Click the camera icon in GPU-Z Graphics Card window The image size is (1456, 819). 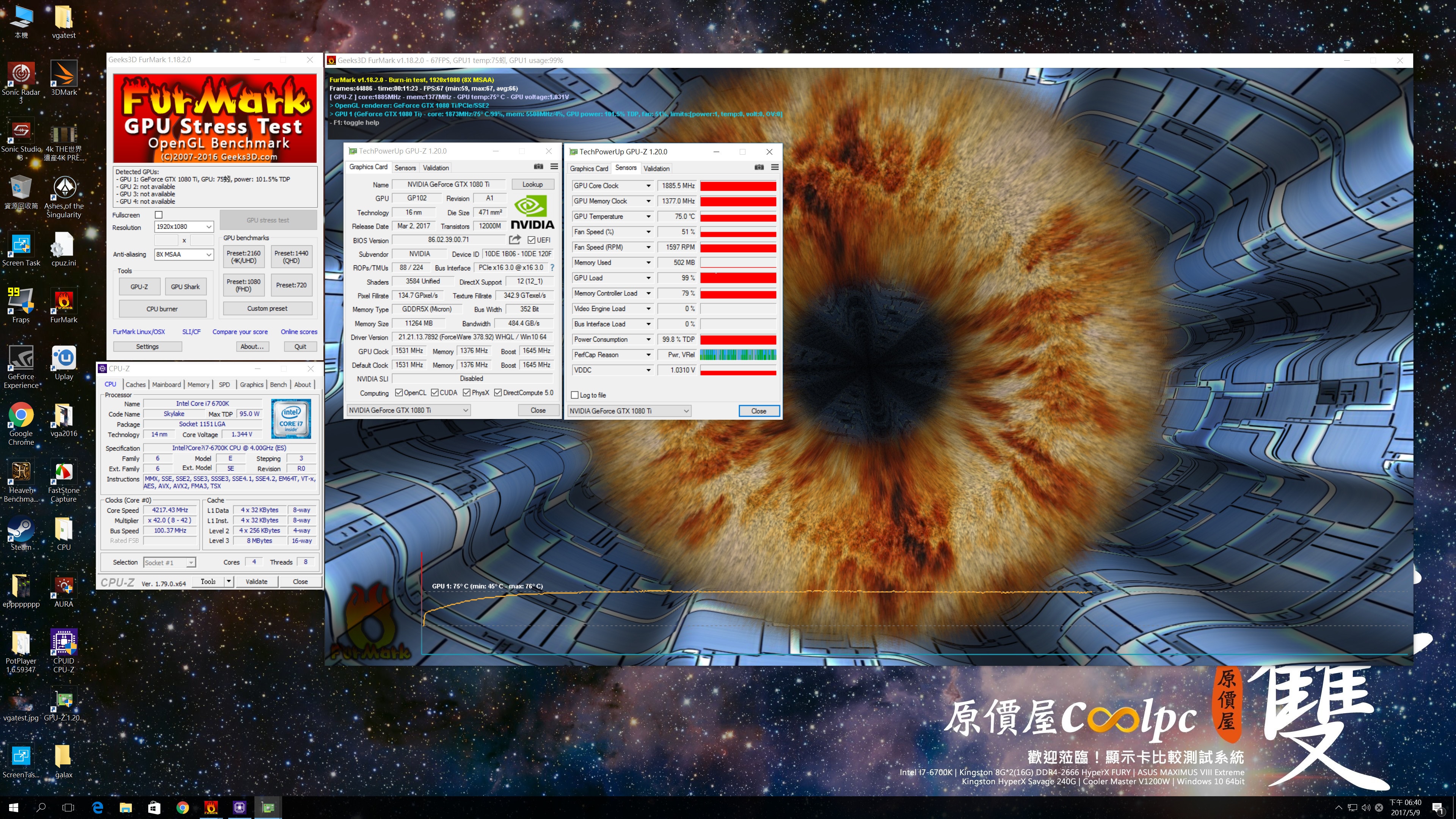[538, 167]
